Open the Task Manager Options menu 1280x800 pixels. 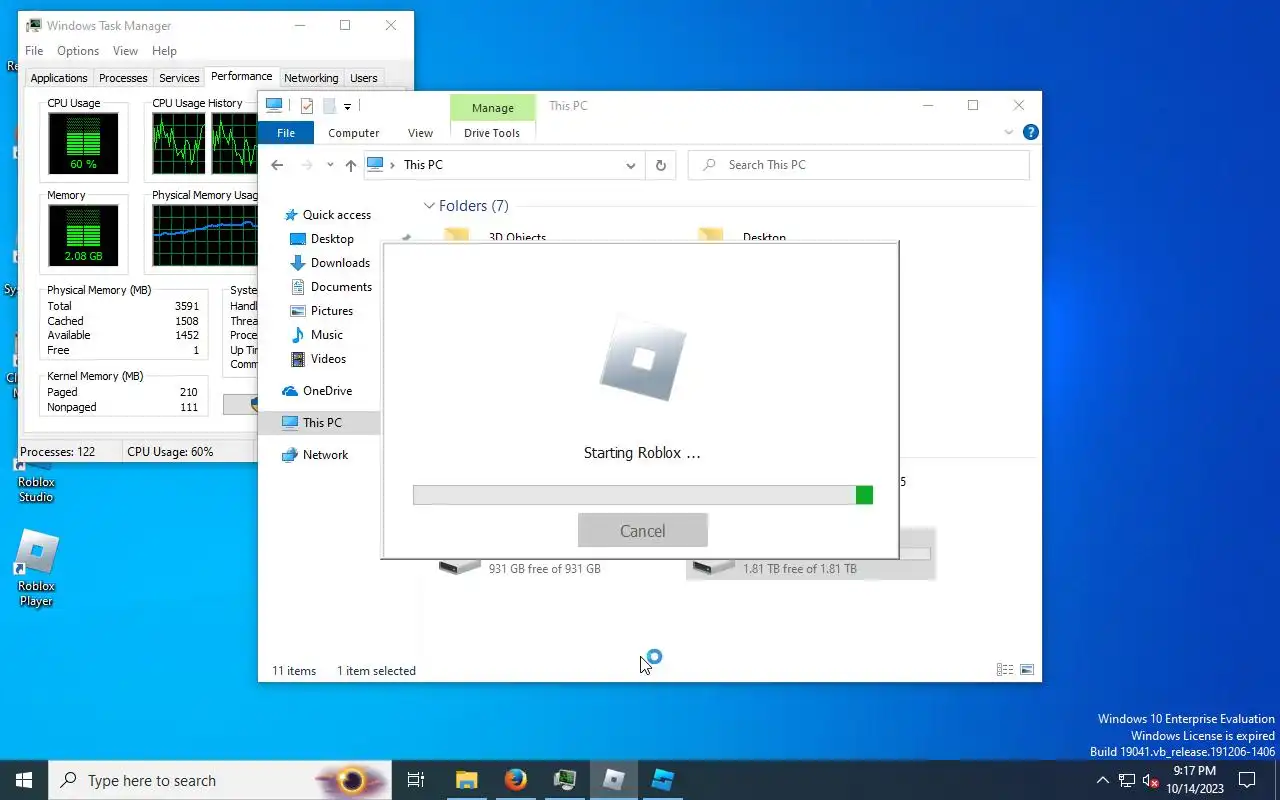pyautogui.click(x=78, y=51)
